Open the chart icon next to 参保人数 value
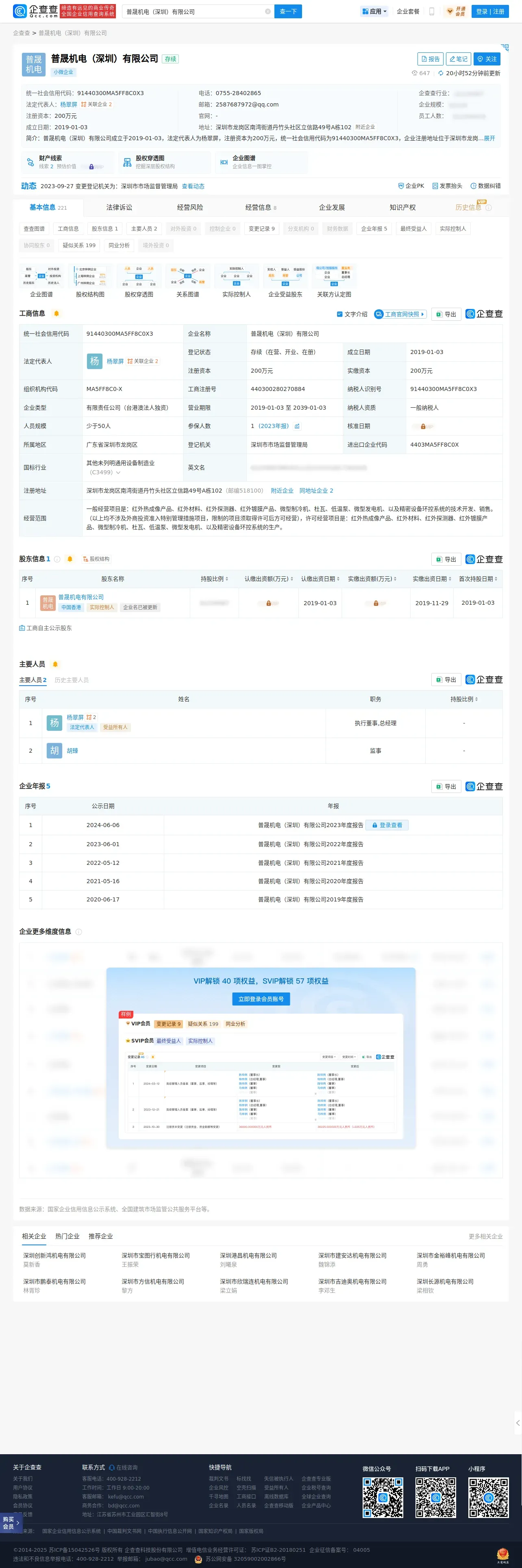Screen dimensions: 522x1568 pyautogui.click(x=297, y=426)
